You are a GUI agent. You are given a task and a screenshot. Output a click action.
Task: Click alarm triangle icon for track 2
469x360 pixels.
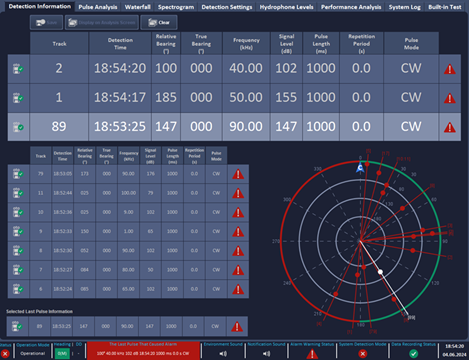pos(450,69)
